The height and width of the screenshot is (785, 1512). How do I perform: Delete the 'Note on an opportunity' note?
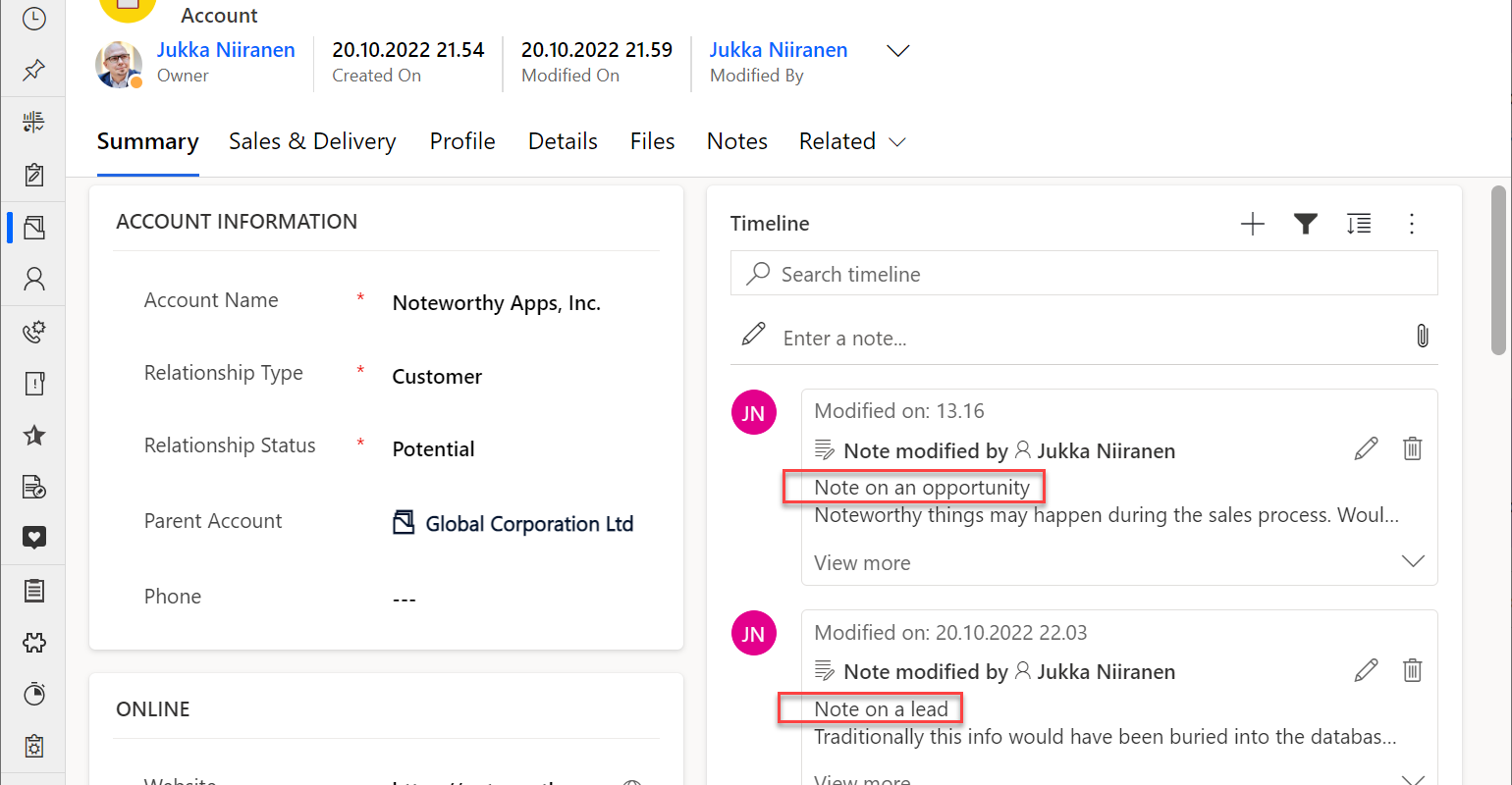coord(1412,449)
